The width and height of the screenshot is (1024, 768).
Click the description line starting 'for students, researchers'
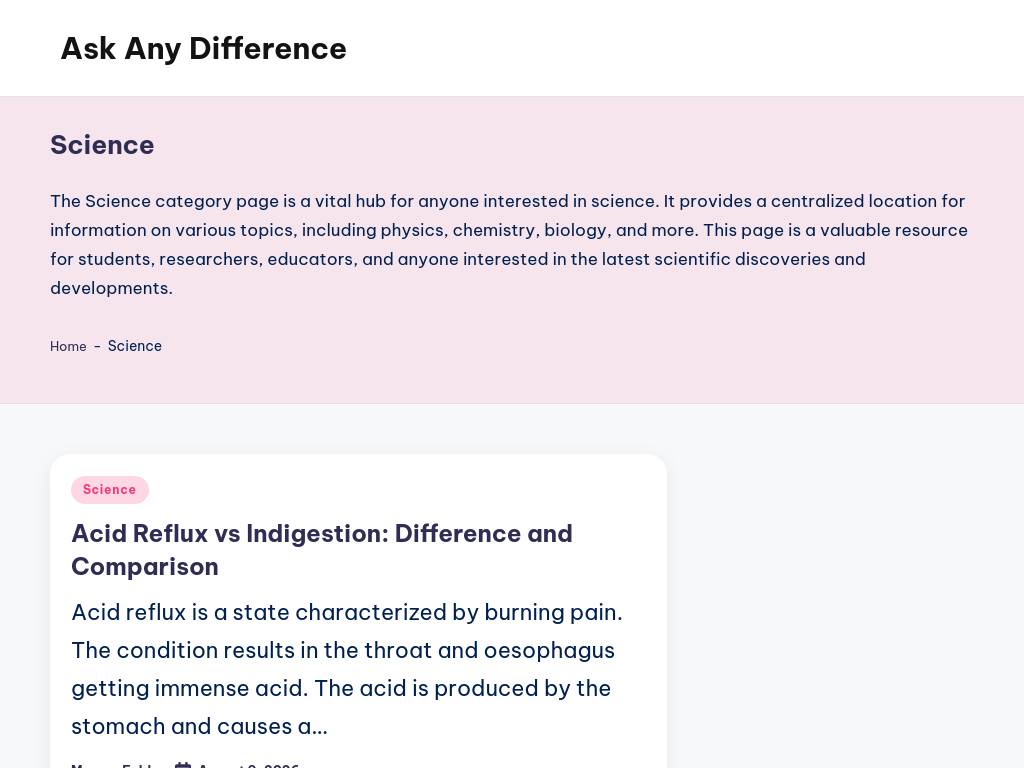coord(458,259)
